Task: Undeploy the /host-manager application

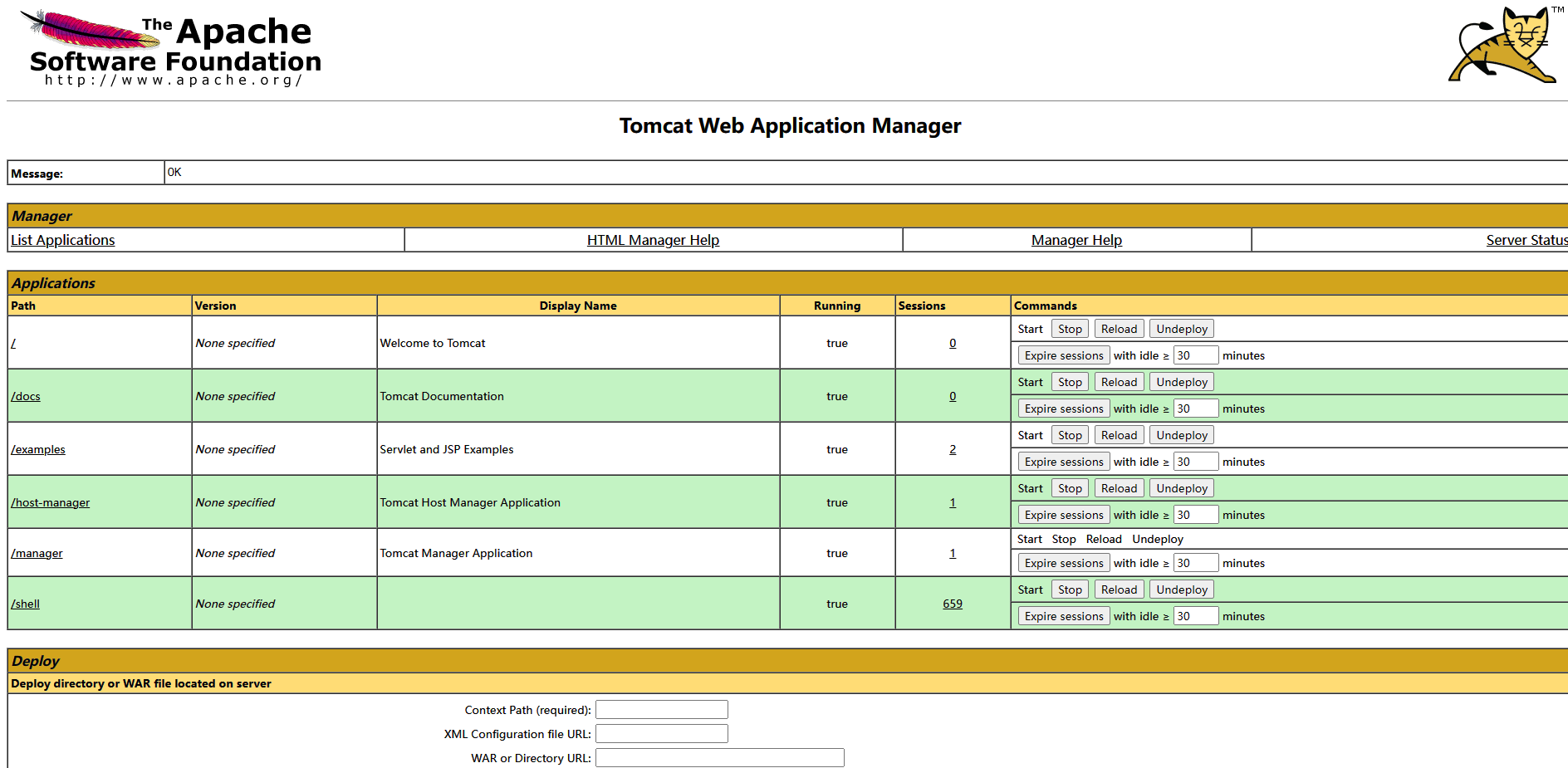Action: tap(1182, 488)
